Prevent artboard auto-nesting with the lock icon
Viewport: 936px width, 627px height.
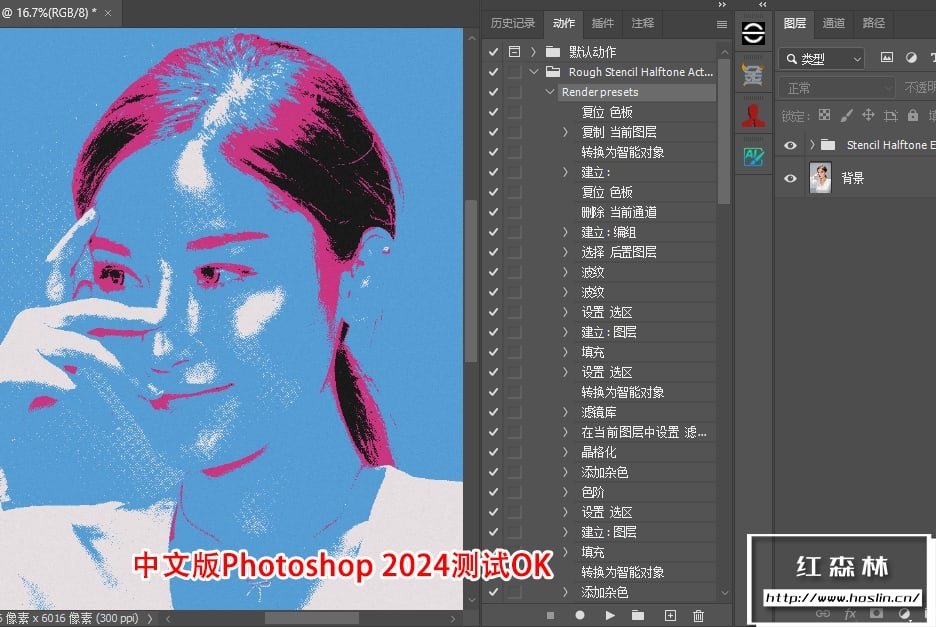(x=891, y=115)
